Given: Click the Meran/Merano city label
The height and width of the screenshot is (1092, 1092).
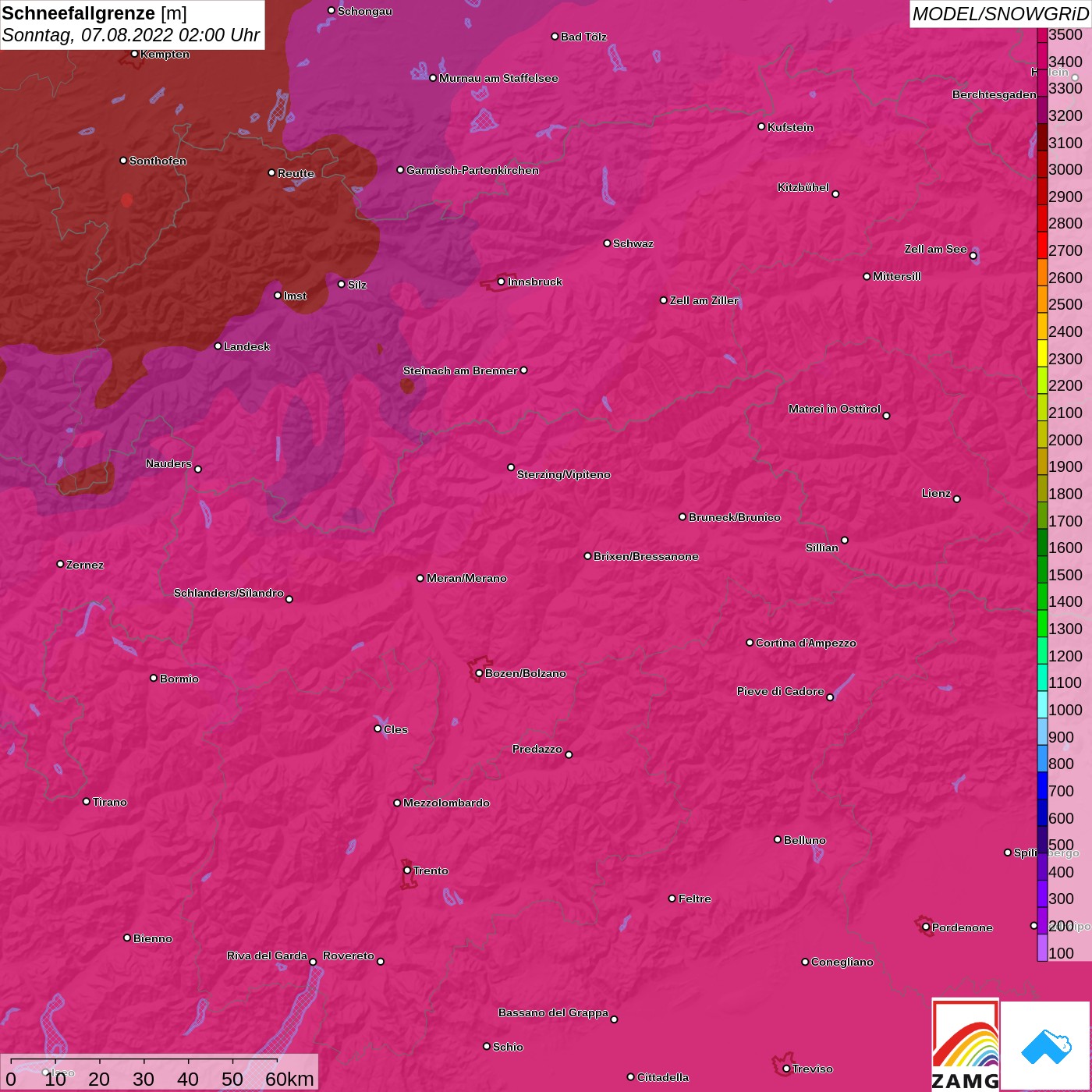Looking at the screenshot, I should pos(466,578).
